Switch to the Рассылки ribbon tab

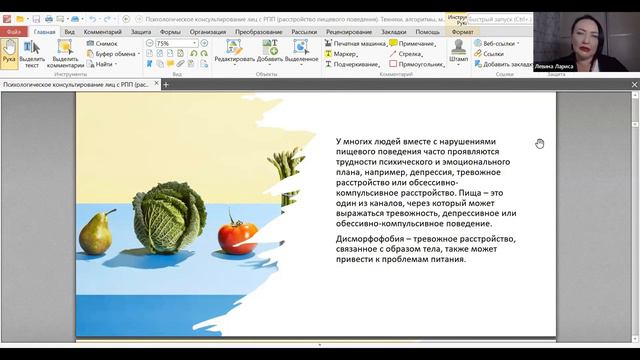coord(304,32)
